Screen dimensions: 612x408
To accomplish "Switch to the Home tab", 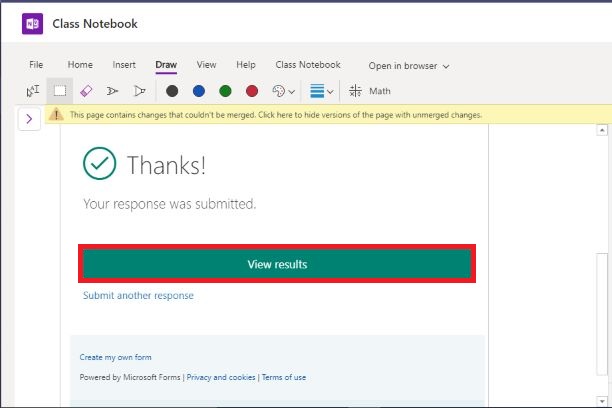I will [80, 65].
